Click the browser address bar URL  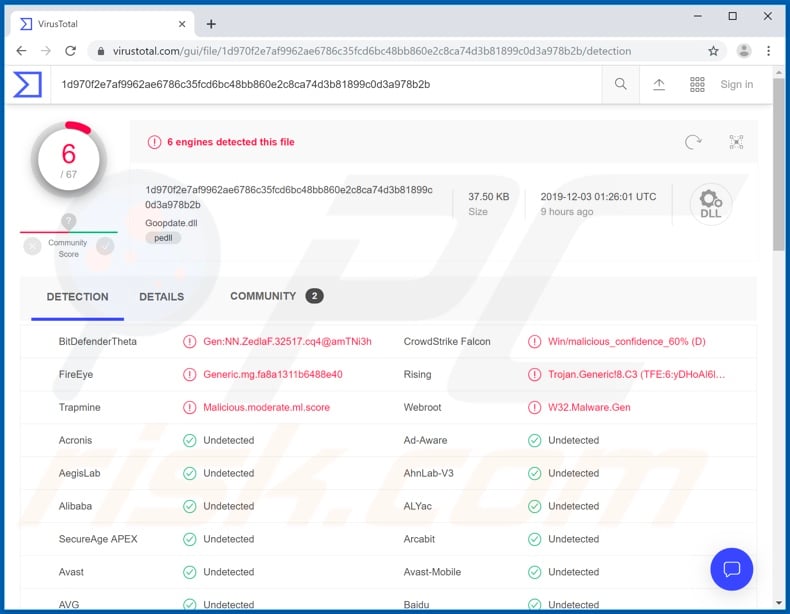[372, 51]
